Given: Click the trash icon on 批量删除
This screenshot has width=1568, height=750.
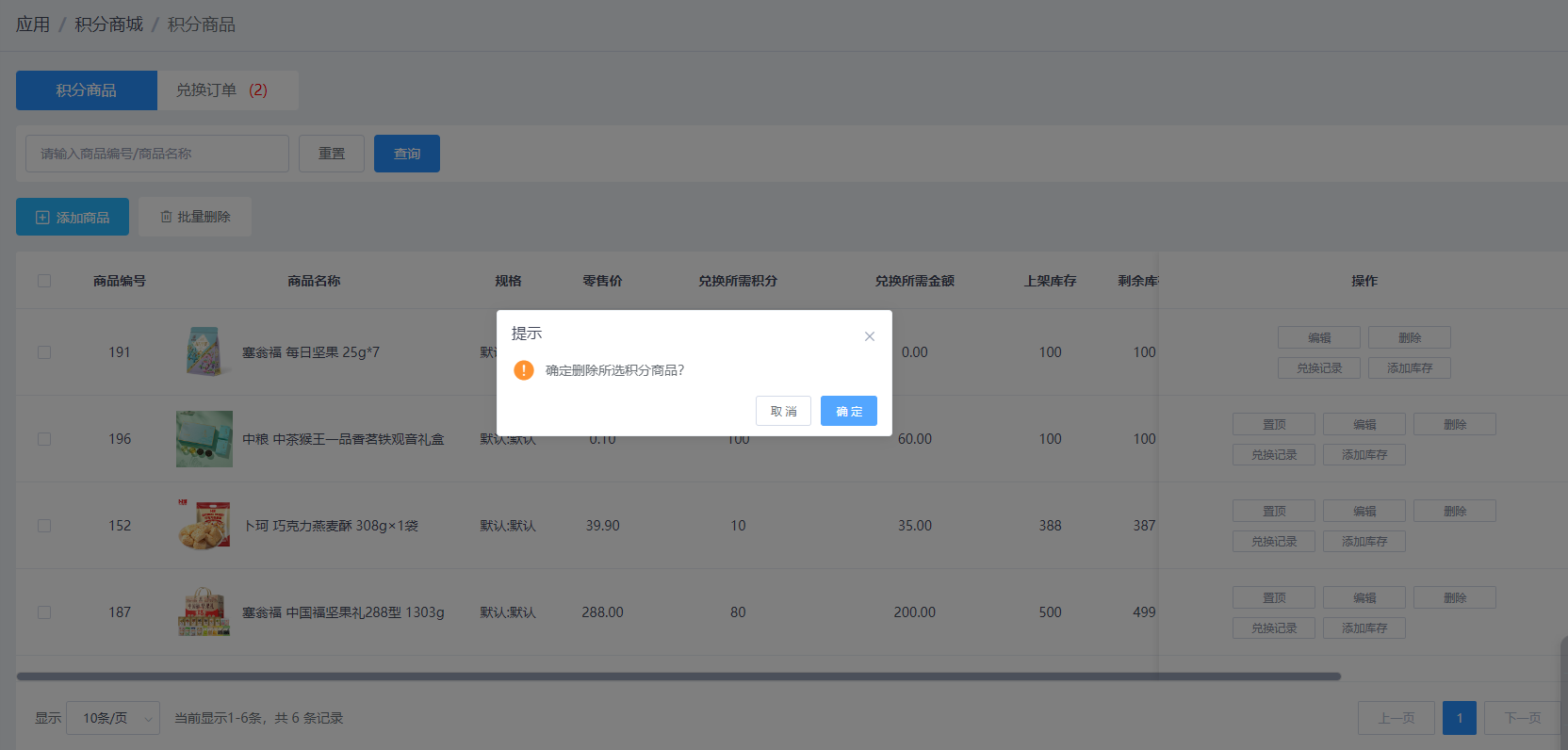Looking at the screenshot, I should tap(166, 217).
